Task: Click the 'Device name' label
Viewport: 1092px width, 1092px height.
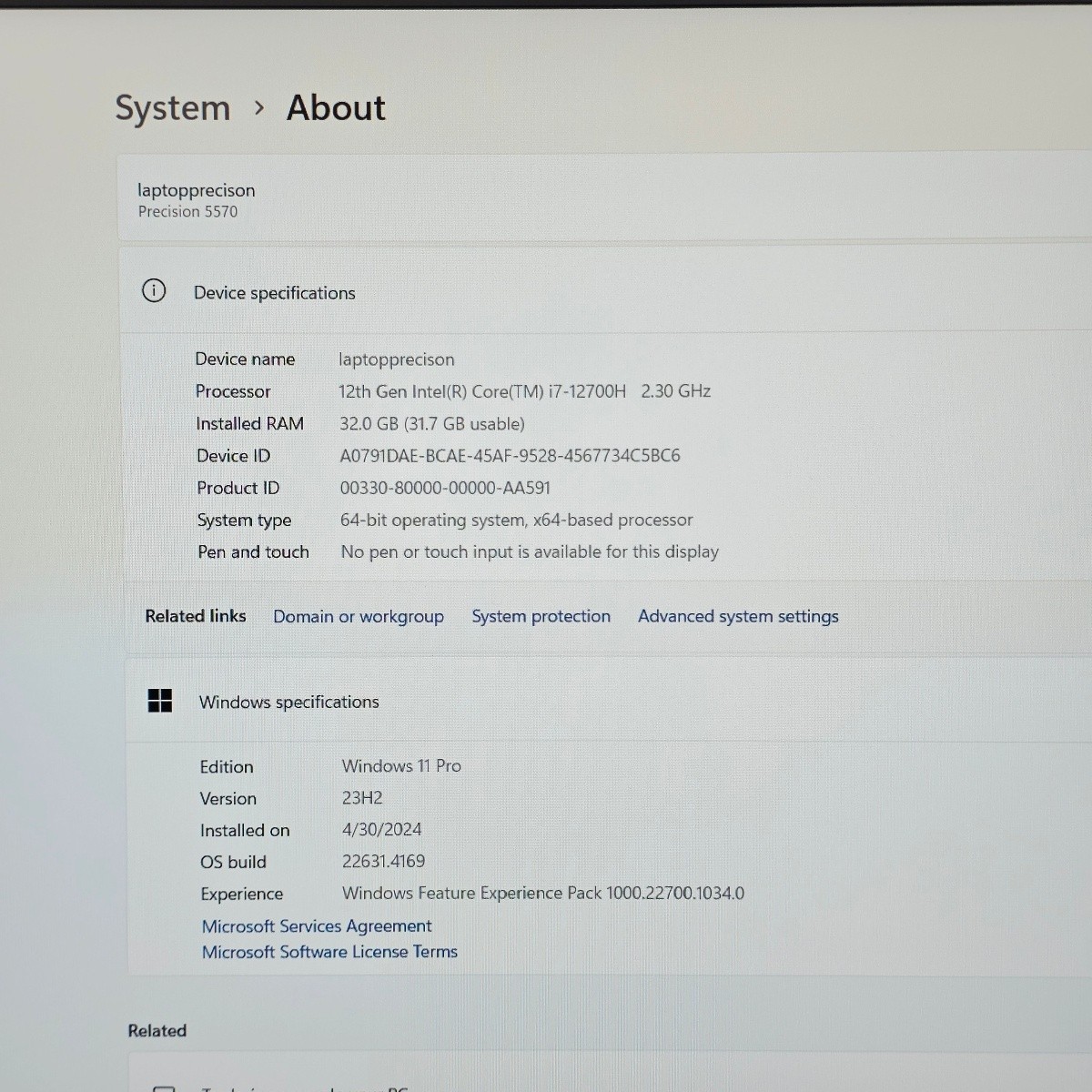Action: 245,359
